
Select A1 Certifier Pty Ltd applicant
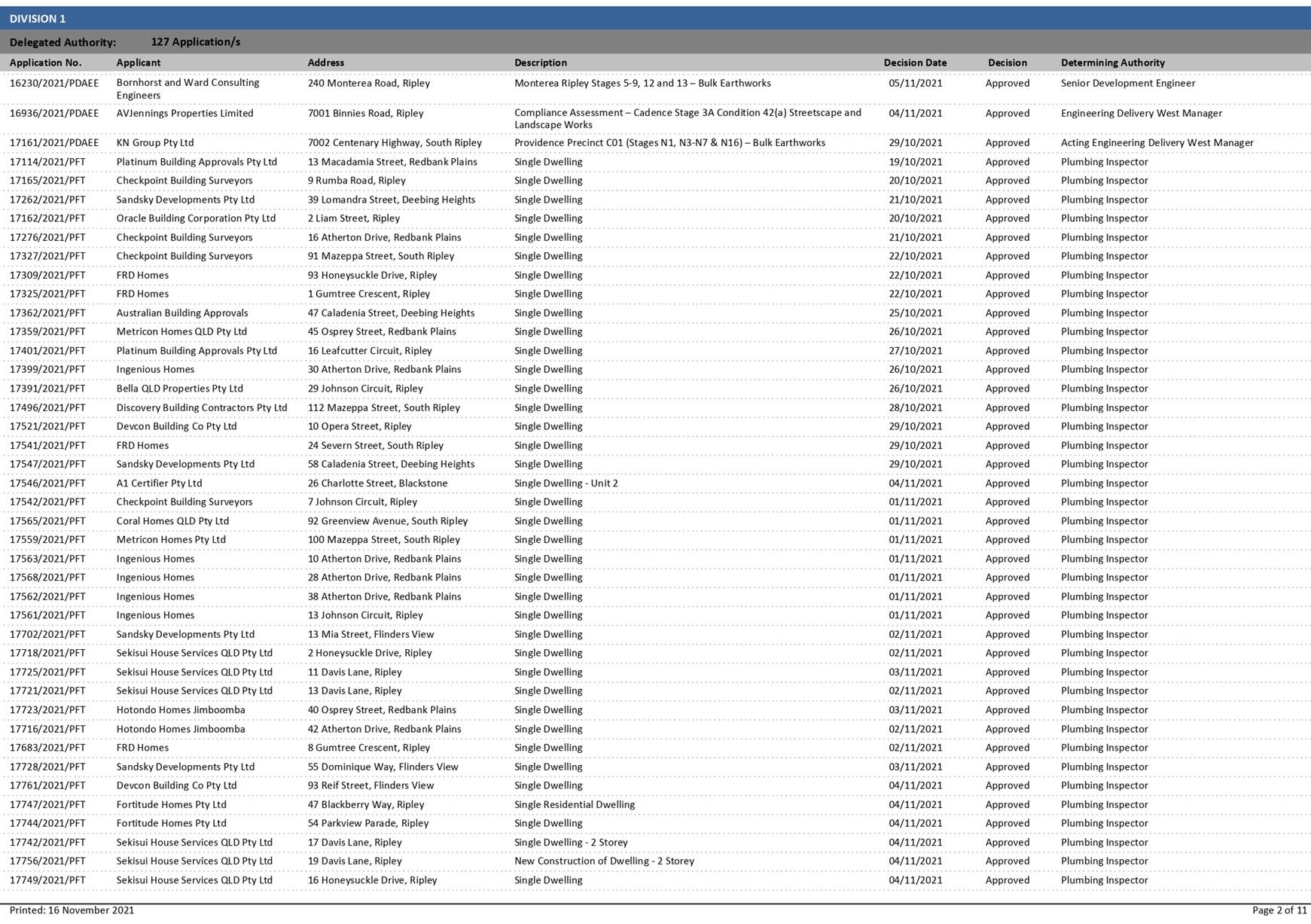point(159,483)
